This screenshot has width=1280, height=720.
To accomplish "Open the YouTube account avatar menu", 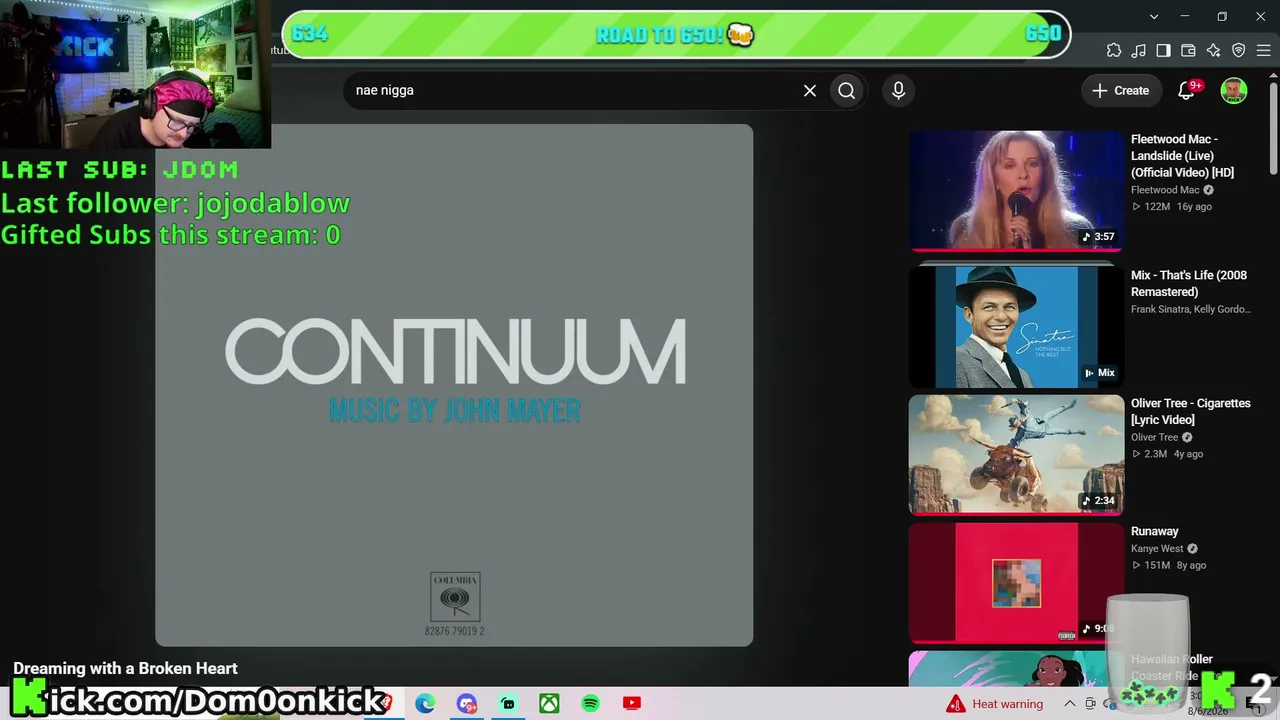I will 1234,90.
